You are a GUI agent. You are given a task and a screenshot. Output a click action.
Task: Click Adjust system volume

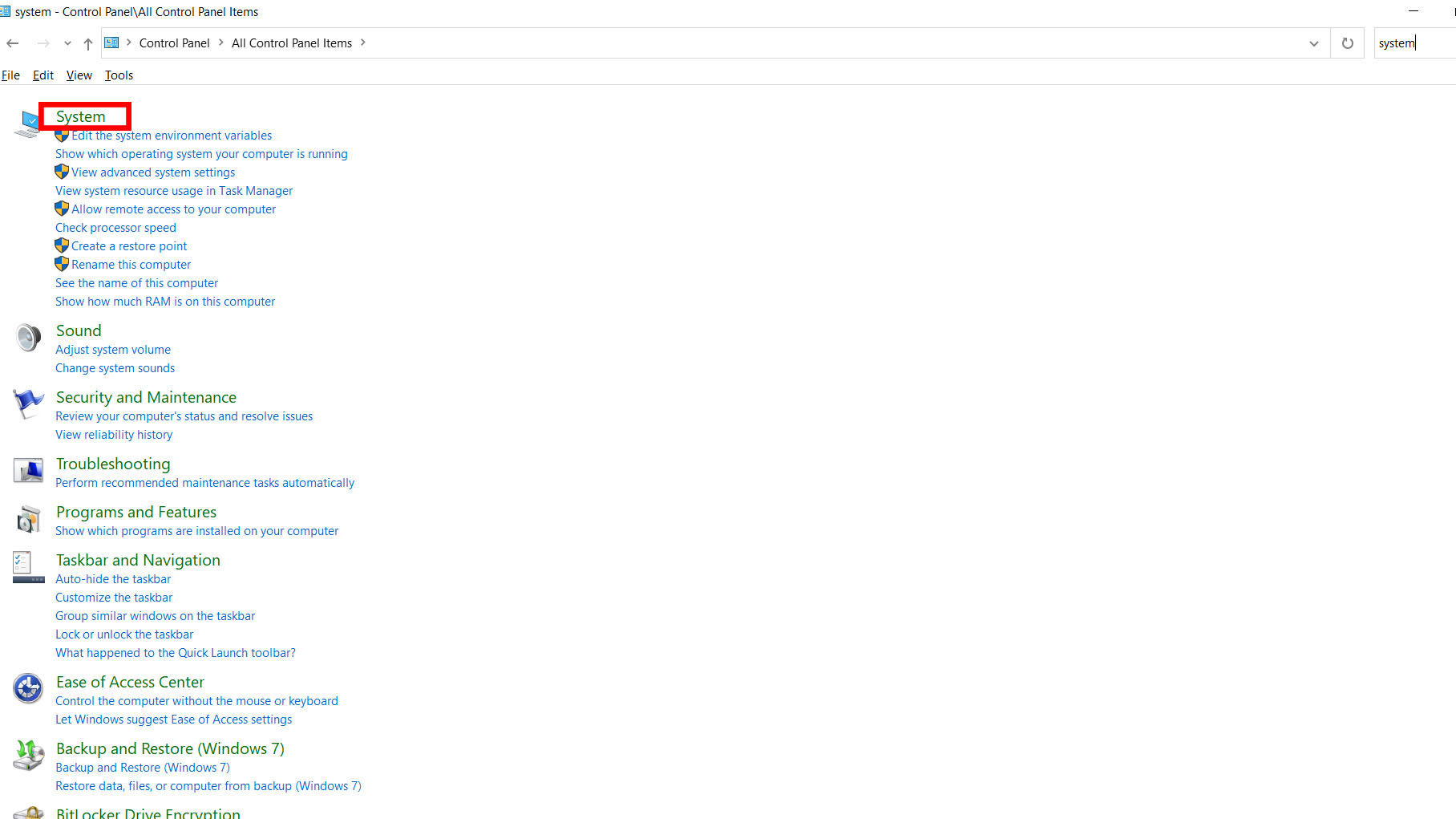113,350
